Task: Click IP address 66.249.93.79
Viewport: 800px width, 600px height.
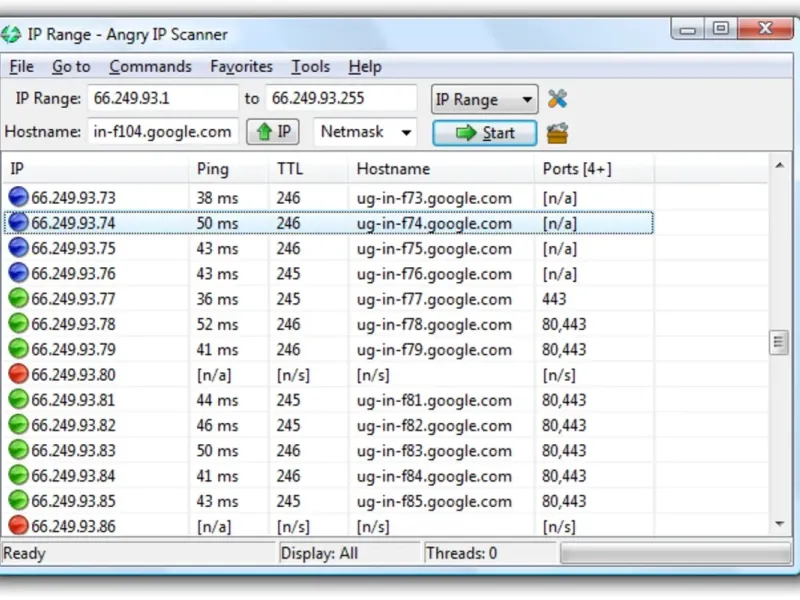Action: pyautogui.click(x=73, y=349)
